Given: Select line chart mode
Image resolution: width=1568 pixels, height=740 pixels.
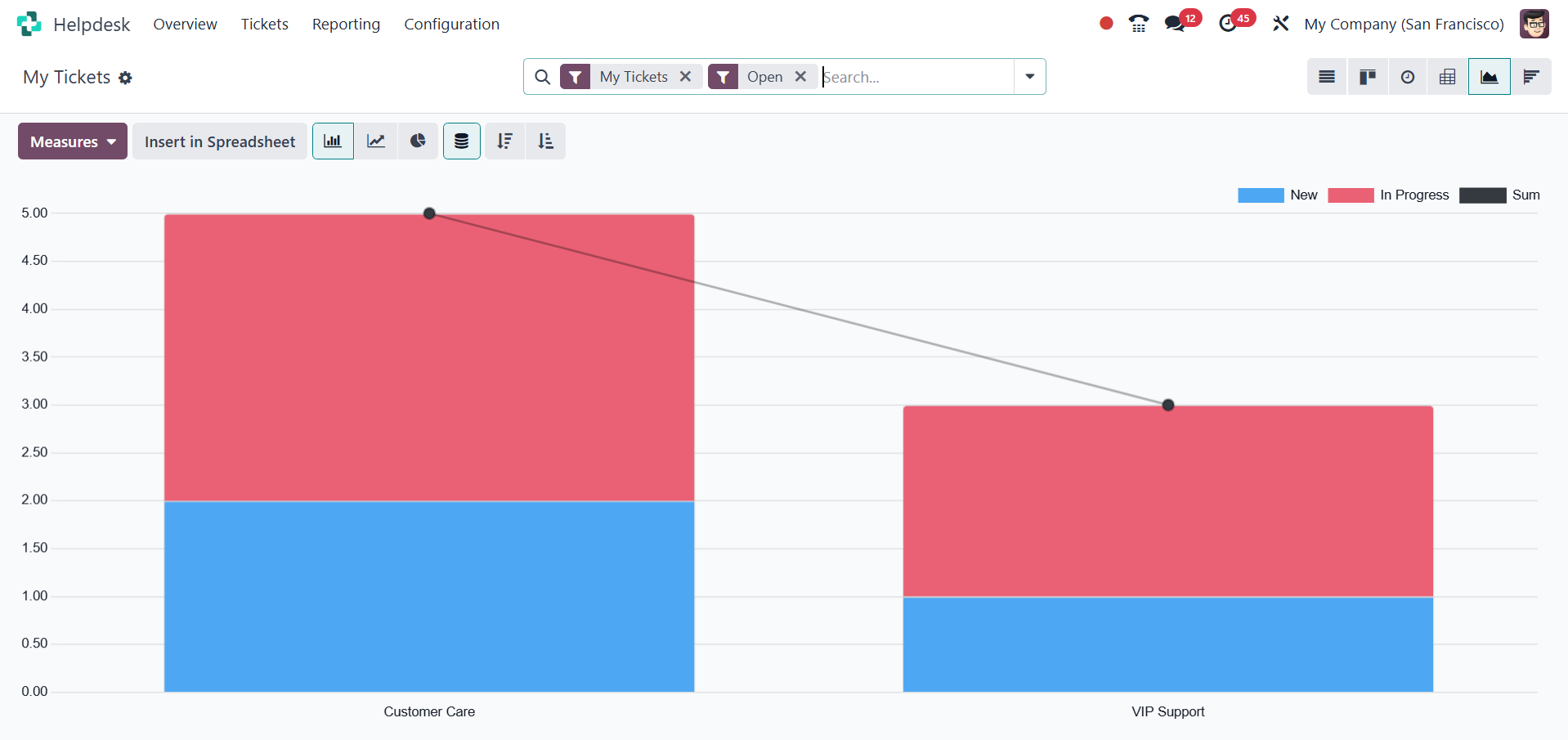Looking at the screenshot, I should coord(376,141).
